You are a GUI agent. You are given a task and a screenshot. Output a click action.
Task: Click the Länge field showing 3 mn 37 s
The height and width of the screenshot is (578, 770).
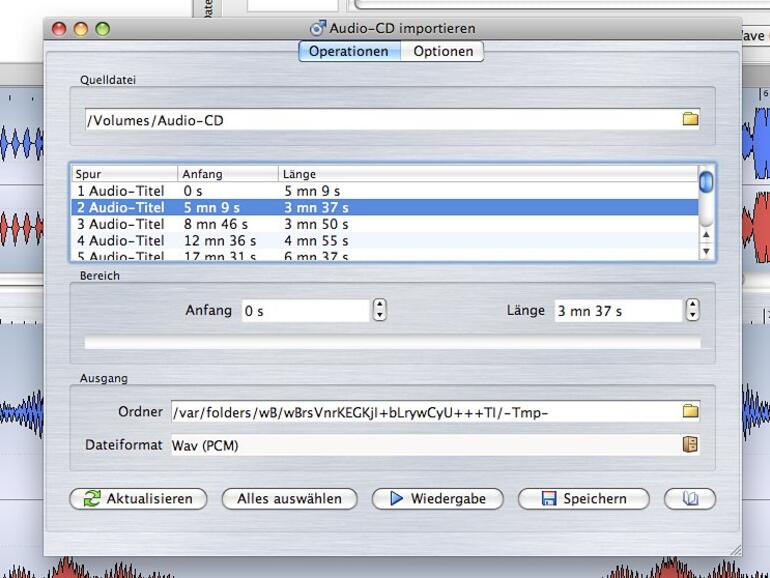point(618,311)
